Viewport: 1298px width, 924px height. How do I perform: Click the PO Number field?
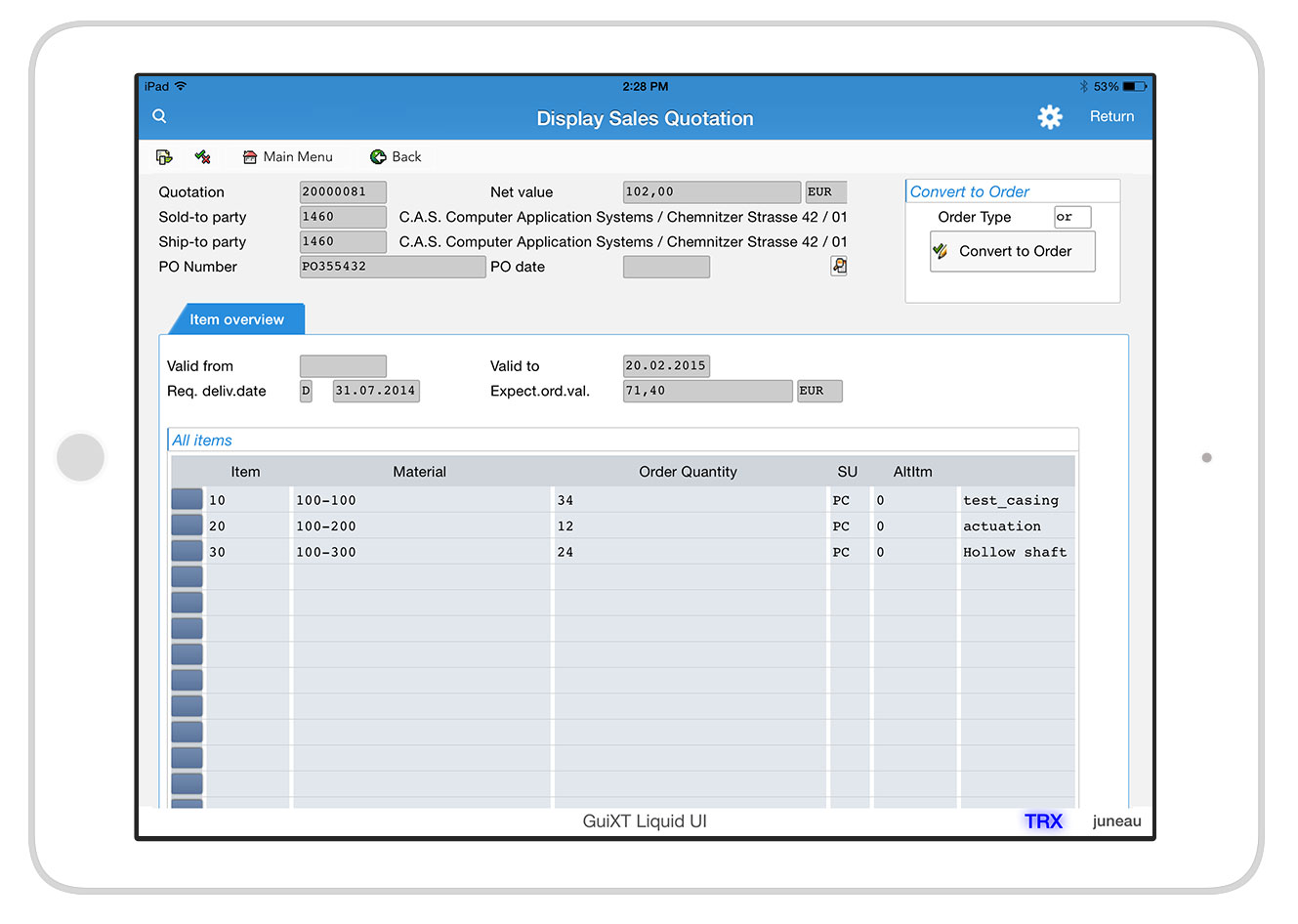(392, 267)
